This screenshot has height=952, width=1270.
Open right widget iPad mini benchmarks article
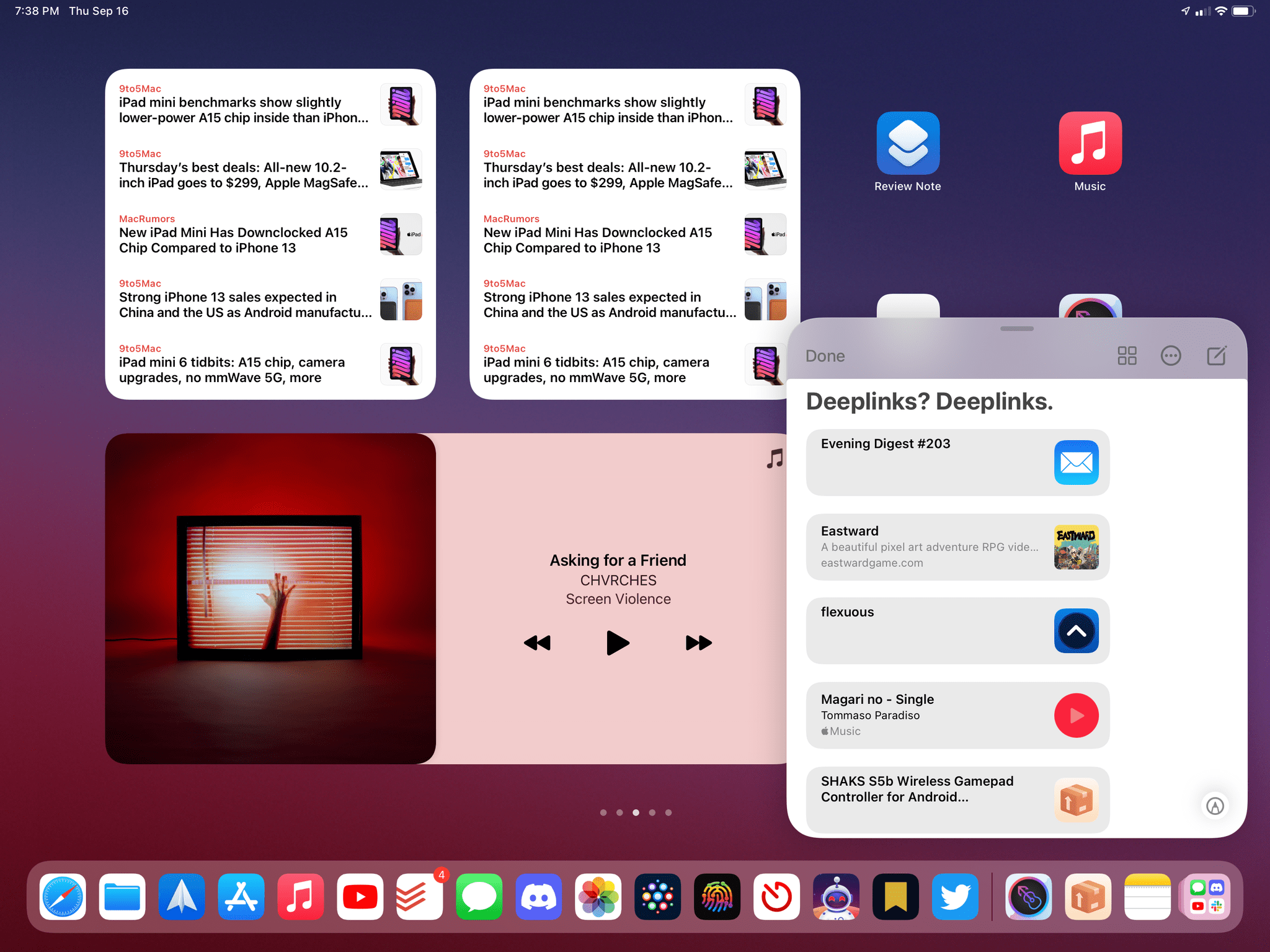pos(635,104)
